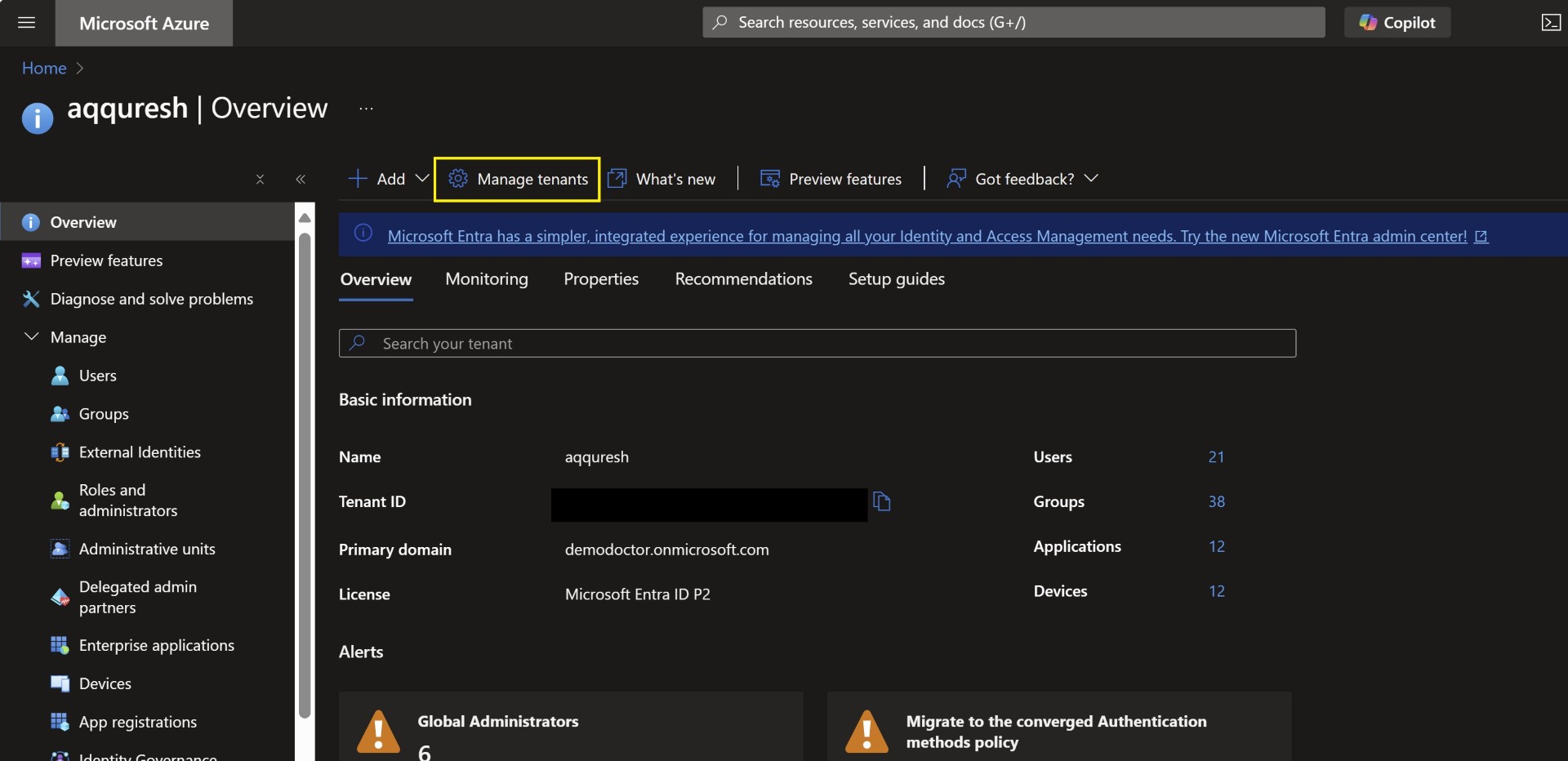Image resolution: width=1568 pixels, height=761 pixels.
Task: Click the sidebar scrollbar thumb
Action: coord(305,475)
